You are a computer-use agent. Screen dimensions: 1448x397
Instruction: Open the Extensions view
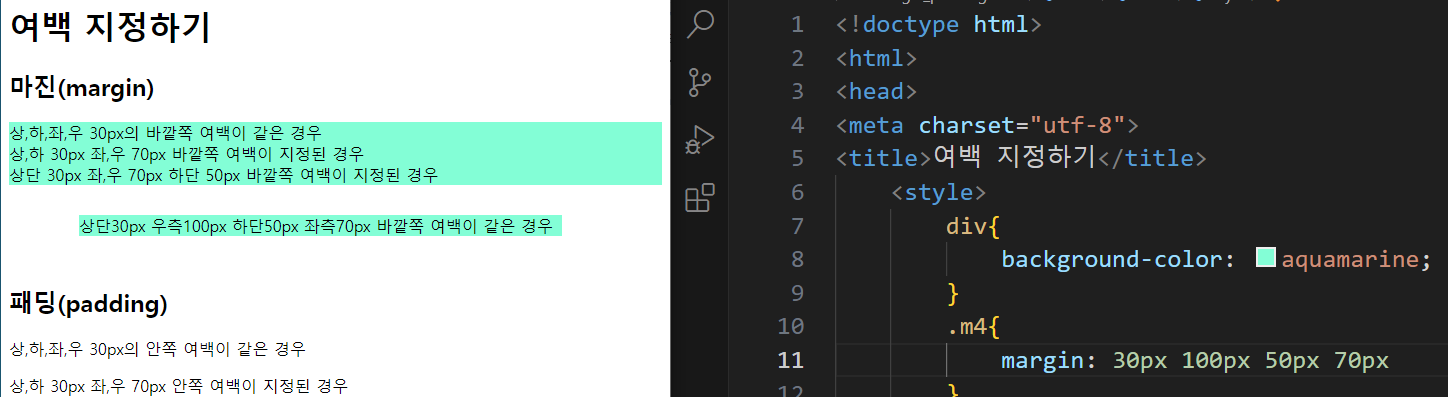click(700, 198)
